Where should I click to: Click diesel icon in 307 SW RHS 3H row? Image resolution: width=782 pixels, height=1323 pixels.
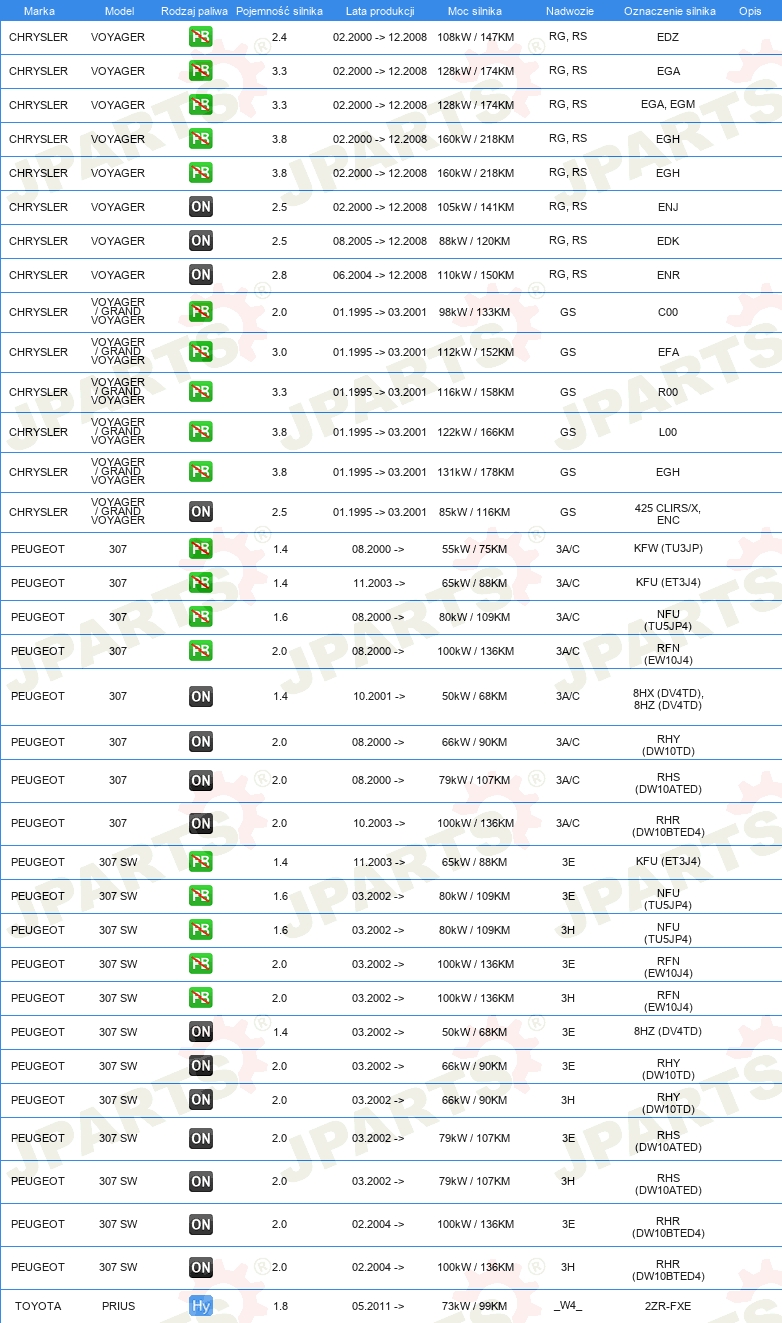(x=201, y=1181)
